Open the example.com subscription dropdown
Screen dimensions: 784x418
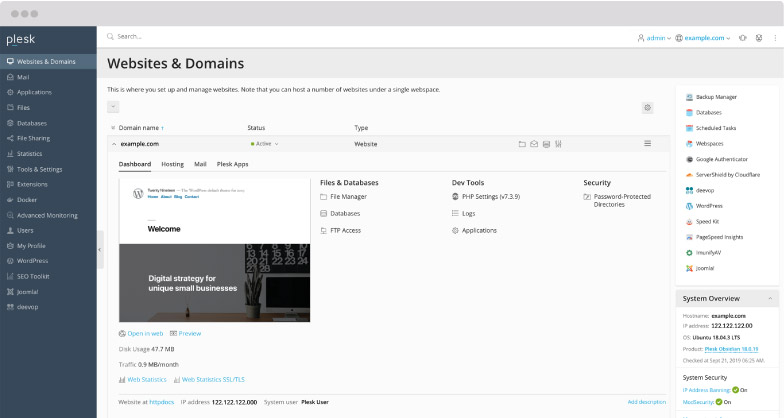[705, 38]
